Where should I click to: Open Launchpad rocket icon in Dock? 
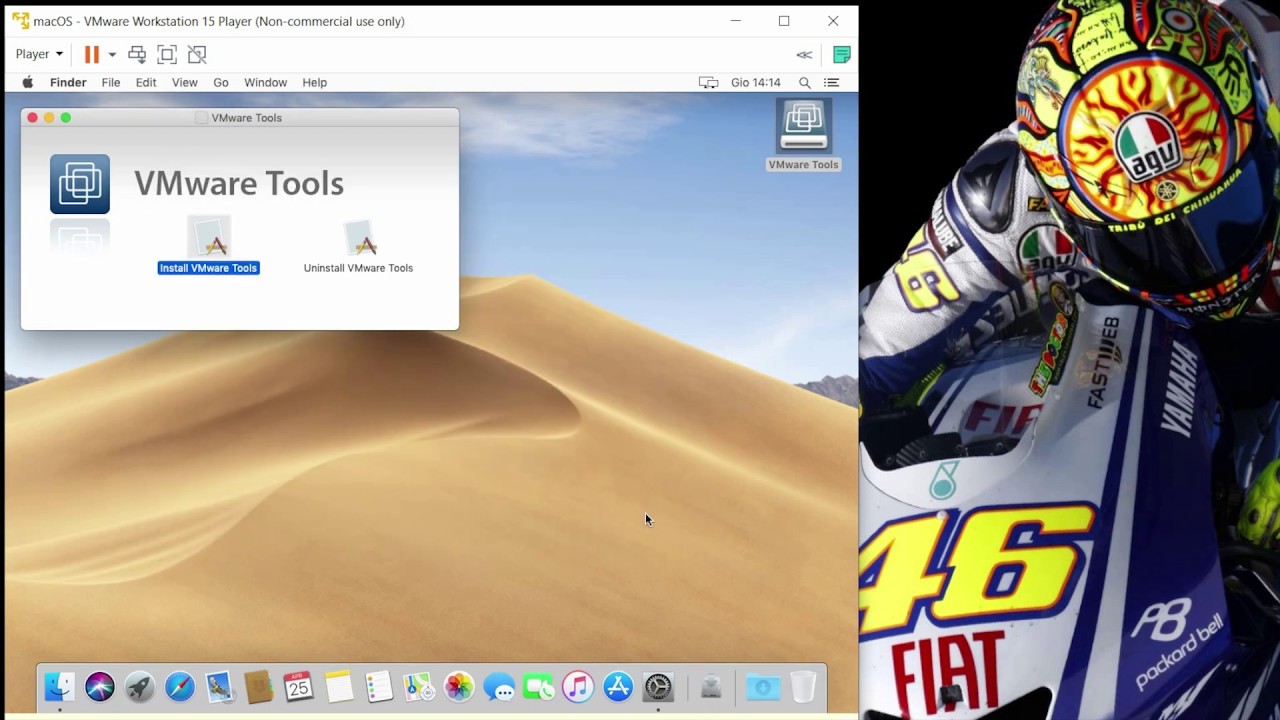pos(139,687)
